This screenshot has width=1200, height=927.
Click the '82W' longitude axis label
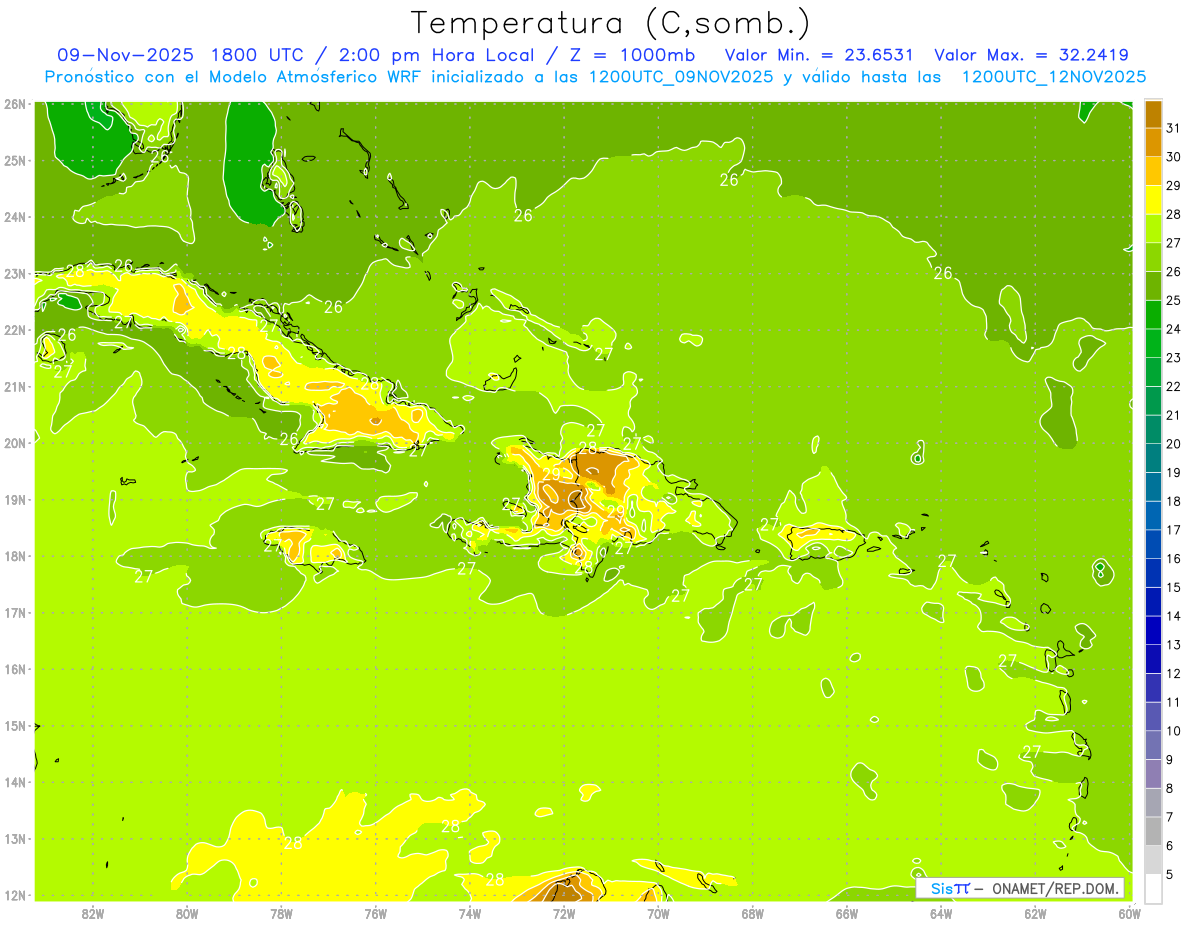click(x=93, y=913)
